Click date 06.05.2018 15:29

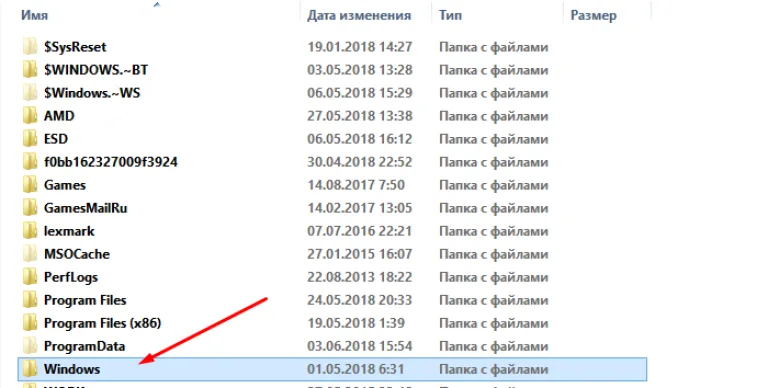click(360, 93)
